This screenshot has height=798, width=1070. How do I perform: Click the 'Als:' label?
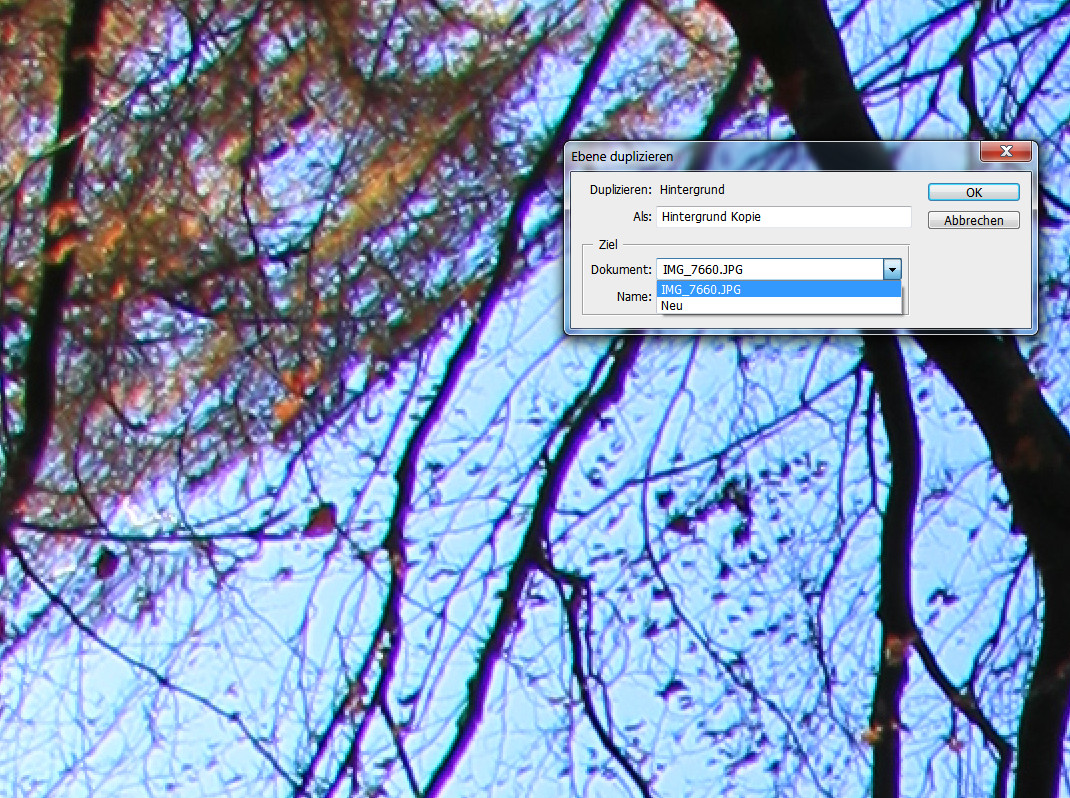641,217
